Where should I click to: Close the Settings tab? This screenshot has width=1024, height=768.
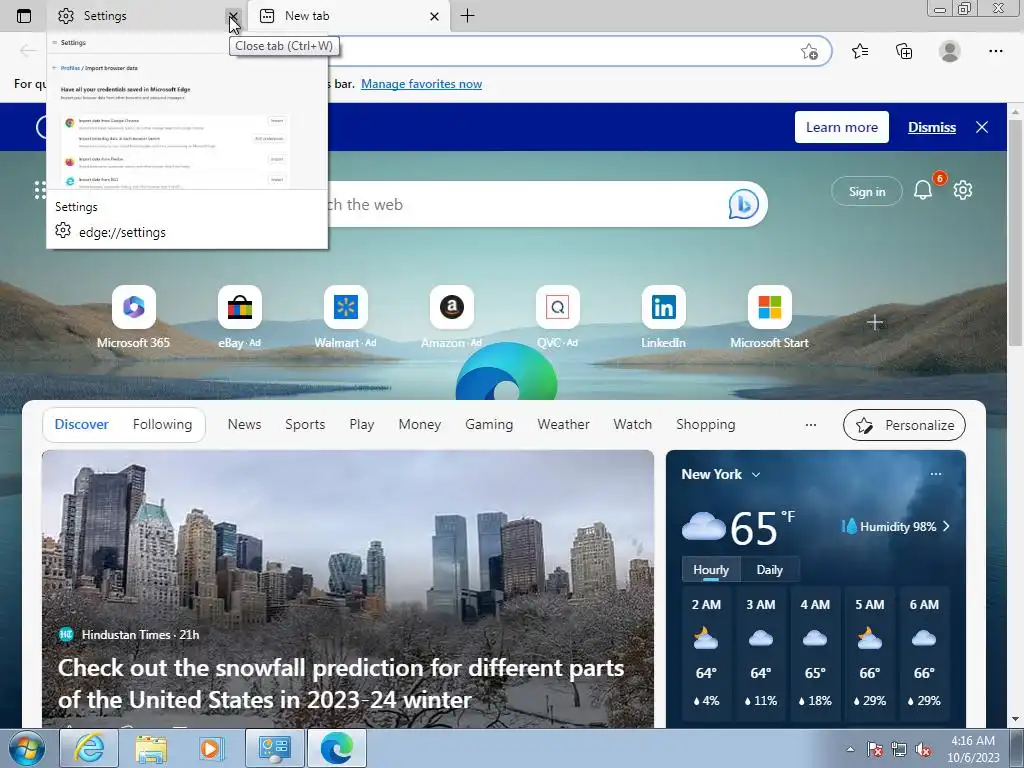[x=233, y=16]
